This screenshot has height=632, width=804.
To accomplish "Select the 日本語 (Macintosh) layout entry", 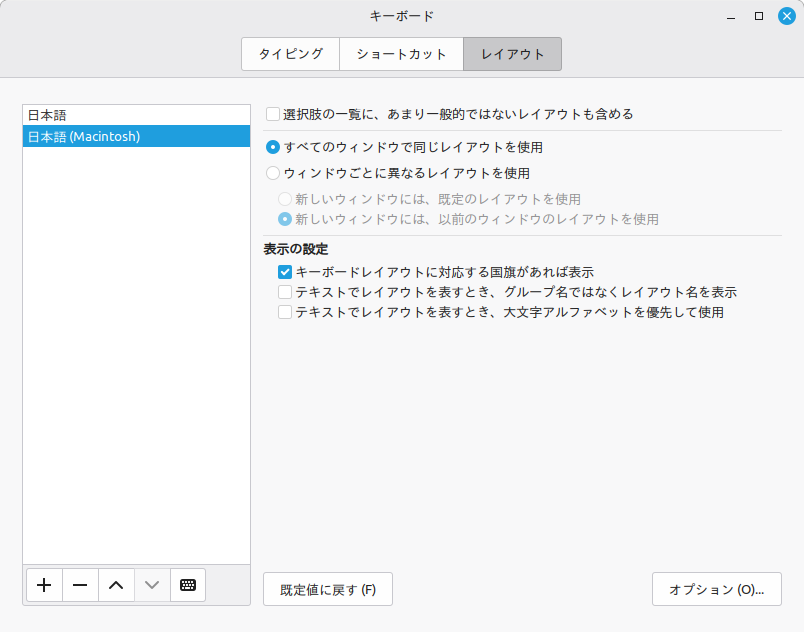I will tap(136, 136).
